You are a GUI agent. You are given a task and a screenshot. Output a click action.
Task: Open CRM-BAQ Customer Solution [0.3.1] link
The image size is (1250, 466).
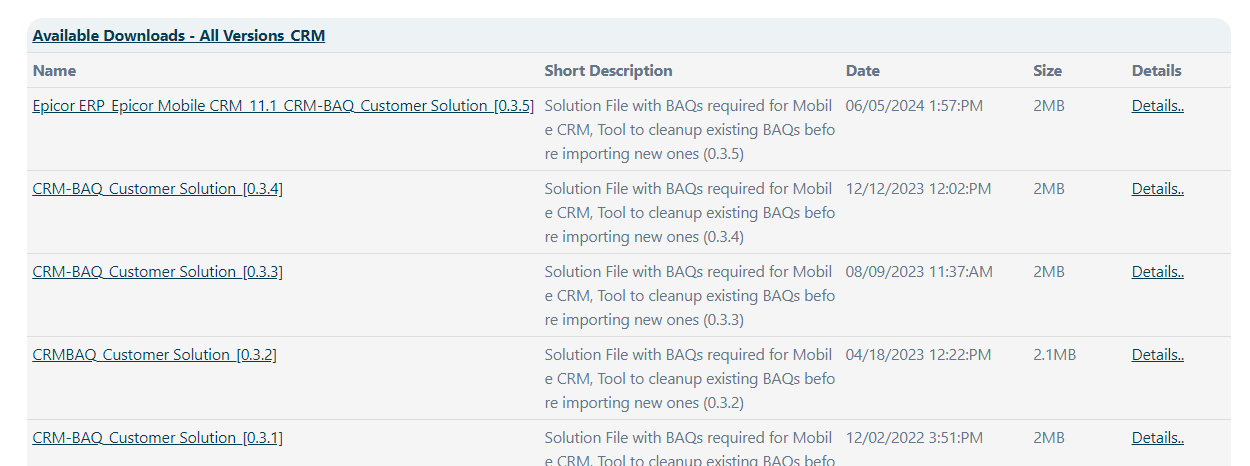[158, 437]
